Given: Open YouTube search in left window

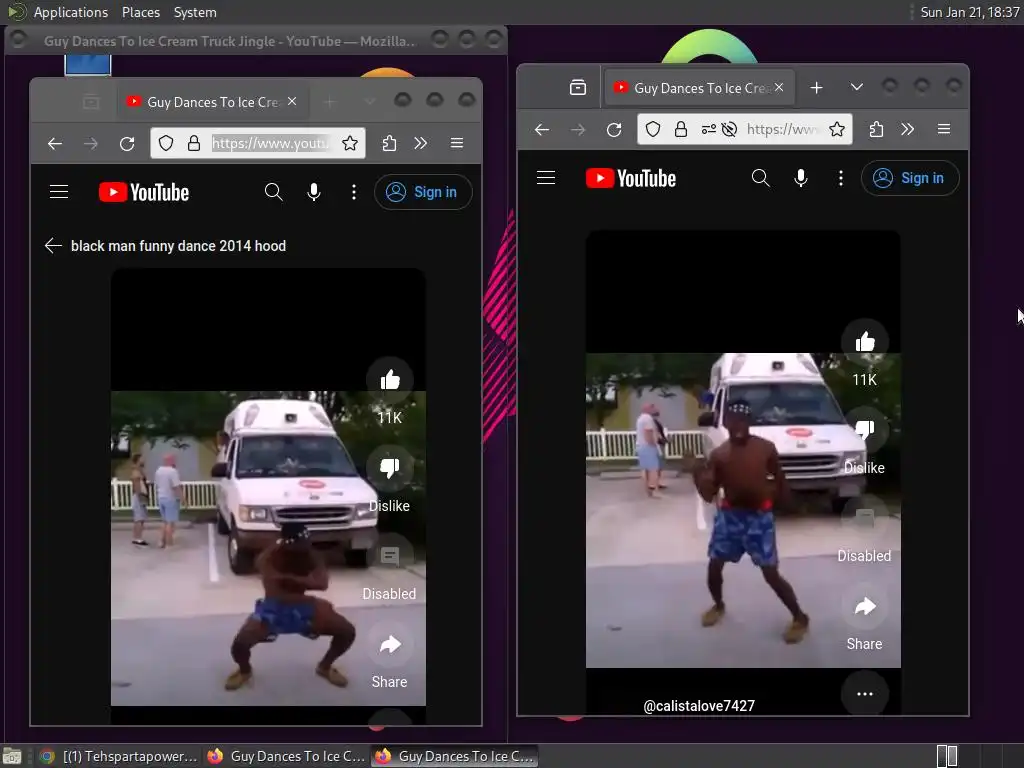Looking at the screenshot, I should (274, 192).
